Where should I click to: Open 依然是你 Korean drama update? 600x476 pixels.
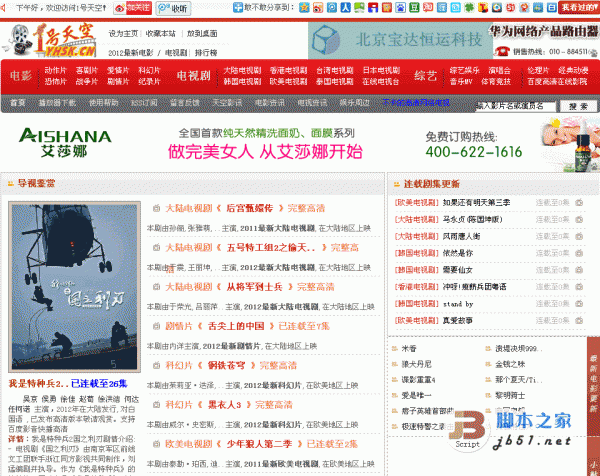pyautogui.click(x=458, y=253)
